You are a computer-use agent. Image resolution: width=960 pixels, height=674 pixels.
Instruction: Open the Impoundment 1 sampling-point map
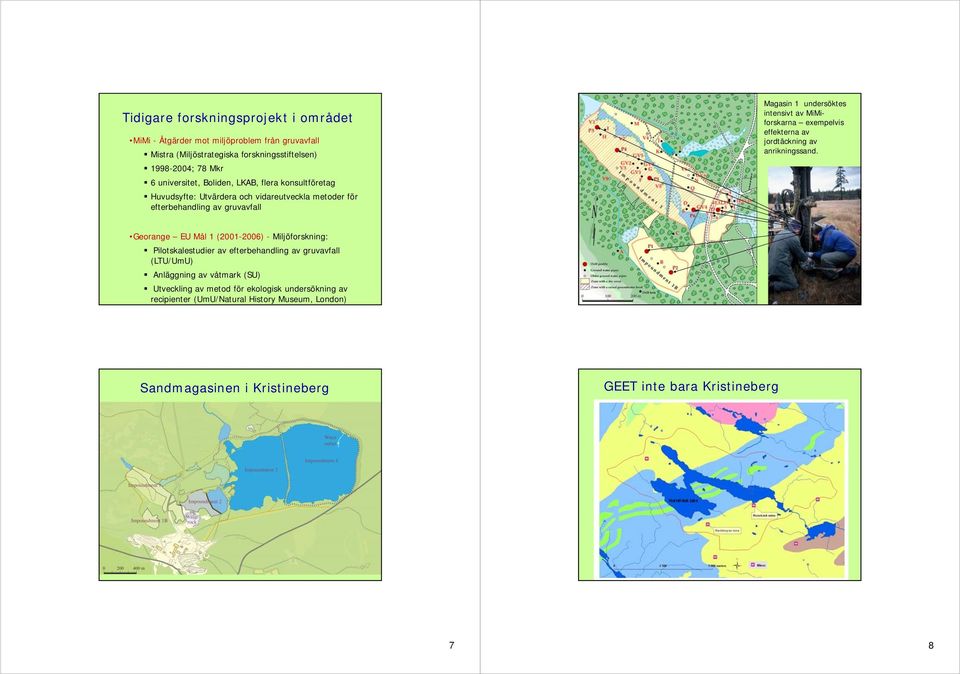pyautogui.click(x=669, y=200)
